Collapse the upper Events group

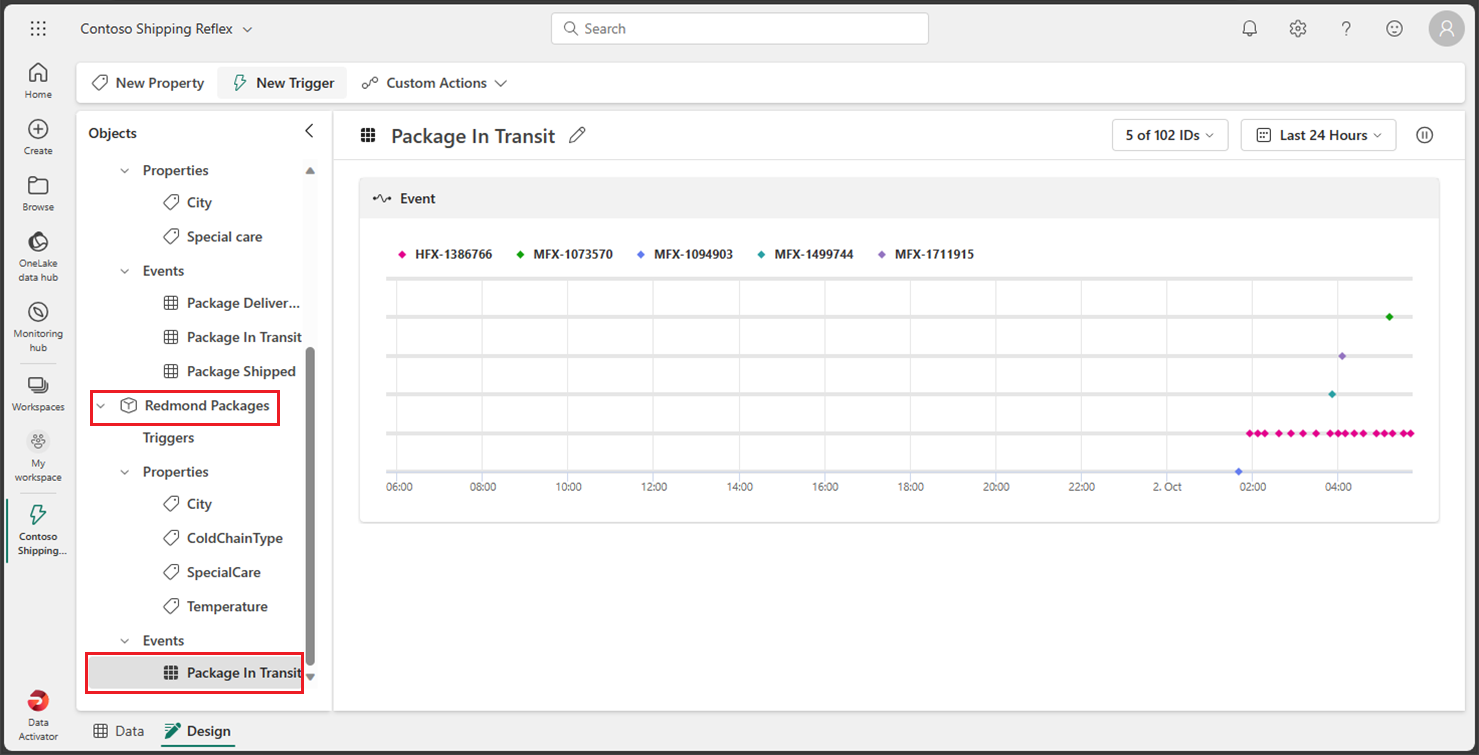pyautogui.click(x=125, y=271)
